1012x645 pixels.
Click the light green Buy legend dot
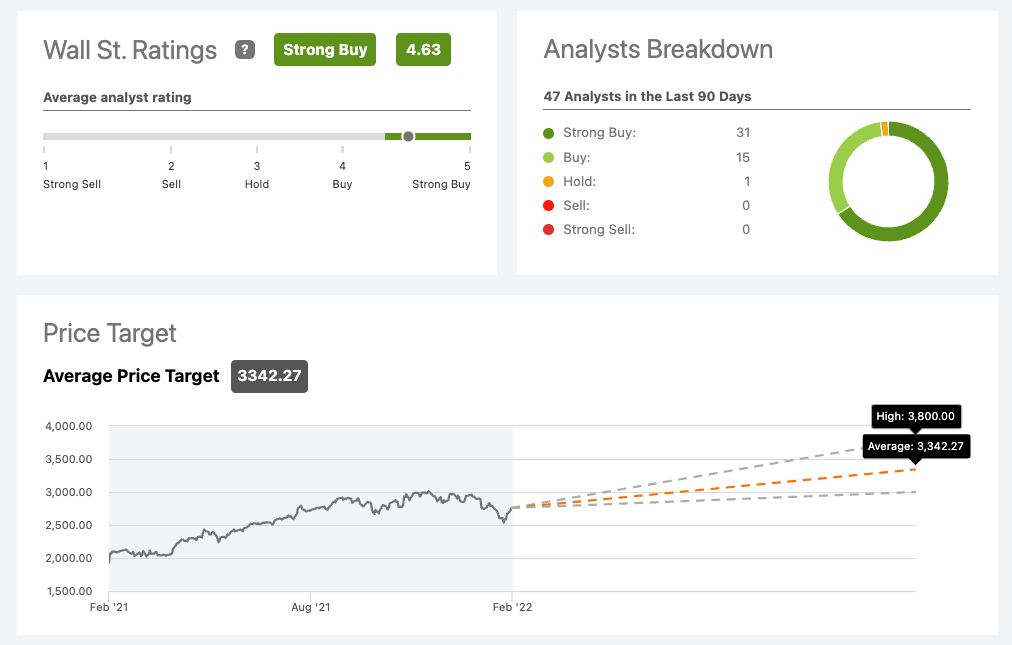[x=548, y=157]
